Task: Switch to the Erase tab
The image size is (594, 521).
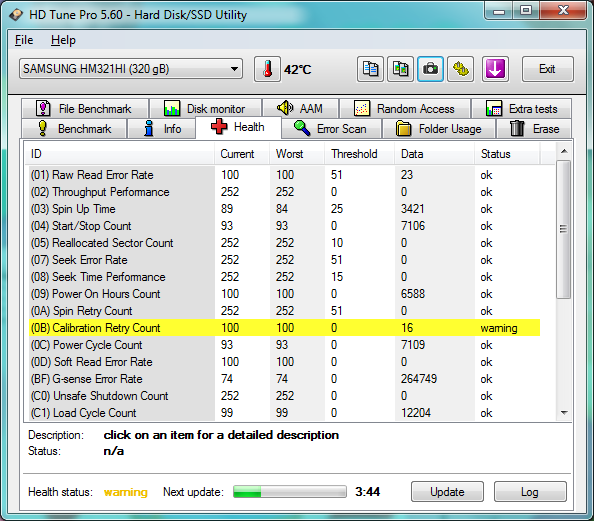Action: pyautogui.click(x=534, y=128)
